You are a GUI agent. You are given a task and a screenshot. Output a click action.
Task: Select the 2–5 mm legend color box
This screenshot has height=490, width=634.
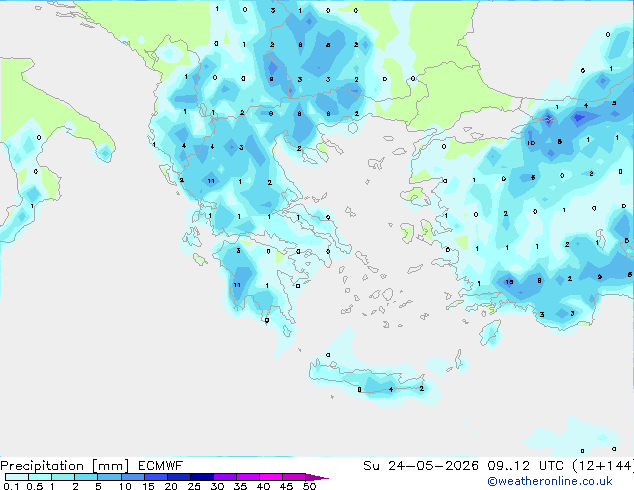tap(86, 477)
